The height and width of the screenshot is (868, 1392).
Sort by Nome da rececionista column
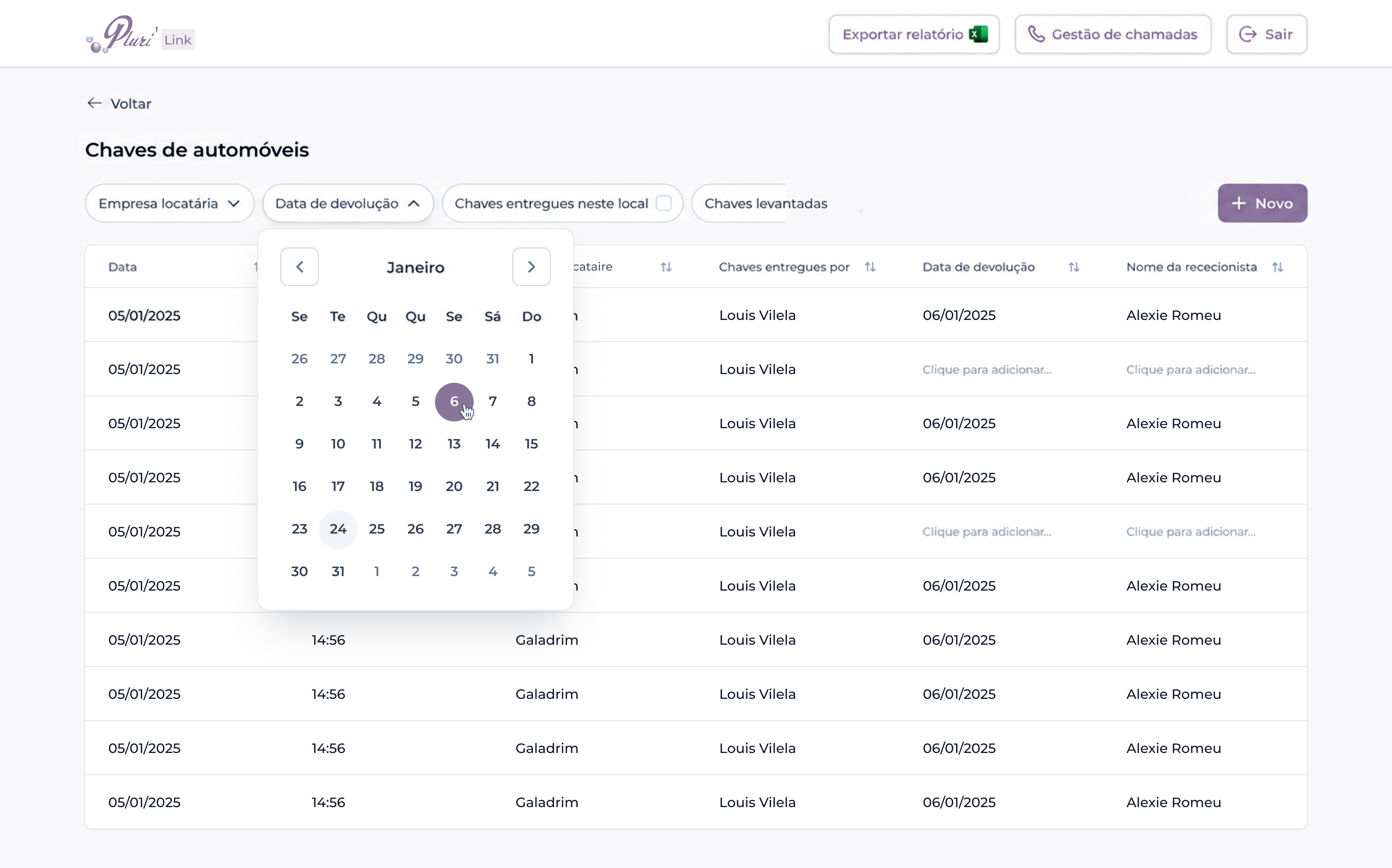point(1277,267)
